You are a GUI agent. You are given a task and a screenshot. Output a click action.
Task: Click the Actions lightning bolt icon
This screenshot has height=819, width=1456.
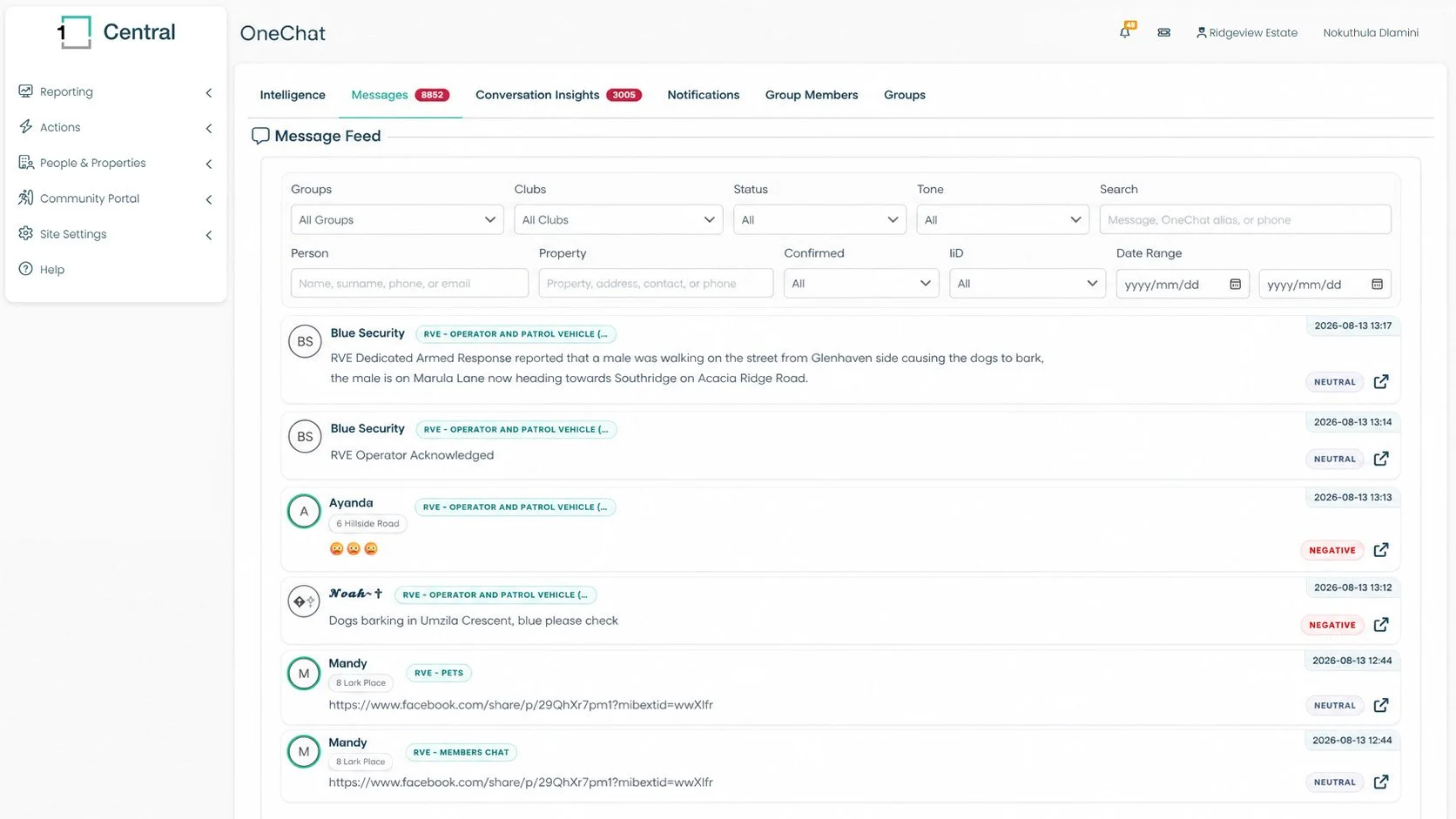tap(26, 127)
